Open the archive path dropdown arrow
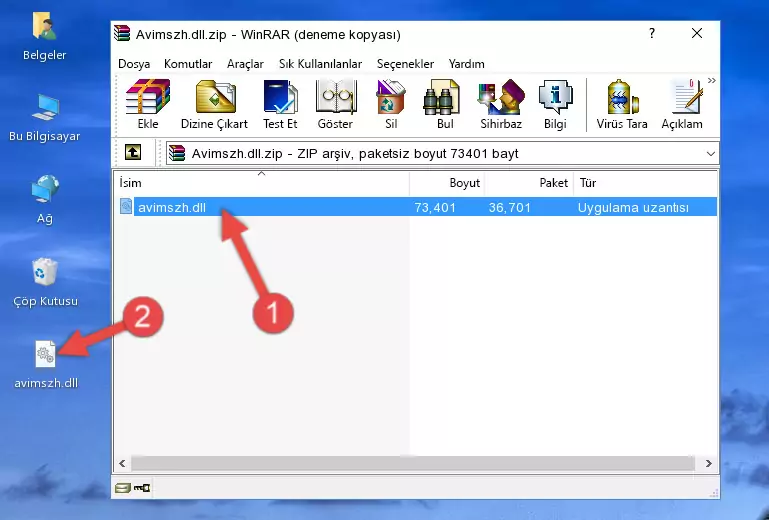This screenshot has height=520, width=769. click(710, 154)
